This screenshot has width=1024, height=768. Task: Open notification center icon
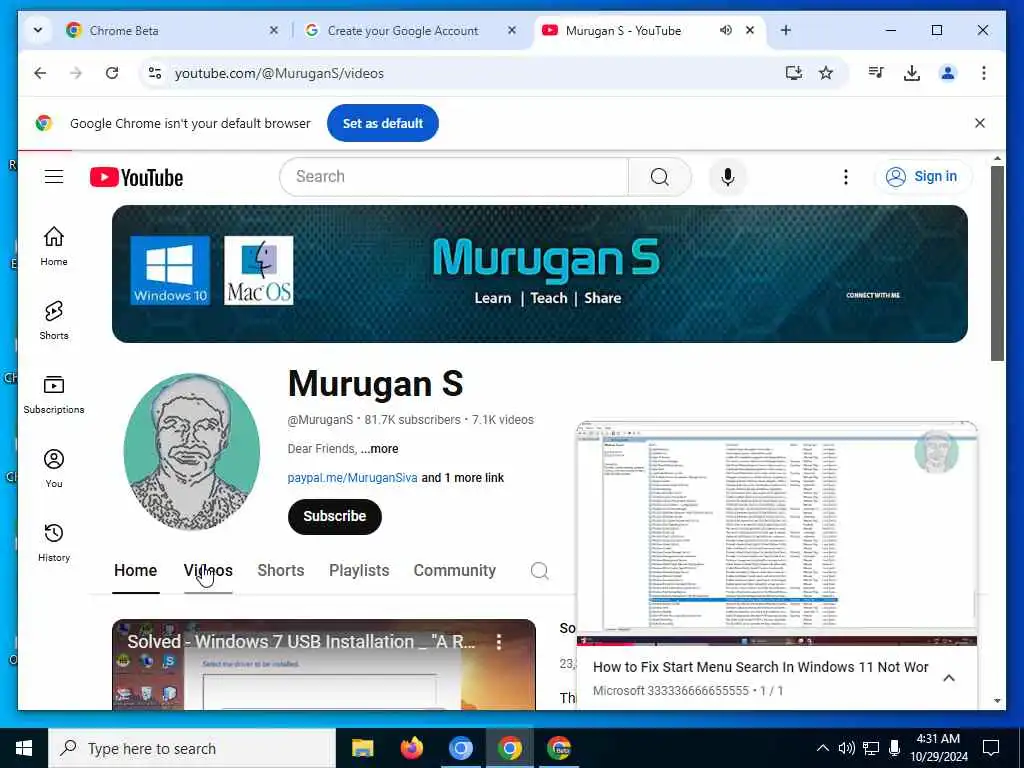click(991, 748)
